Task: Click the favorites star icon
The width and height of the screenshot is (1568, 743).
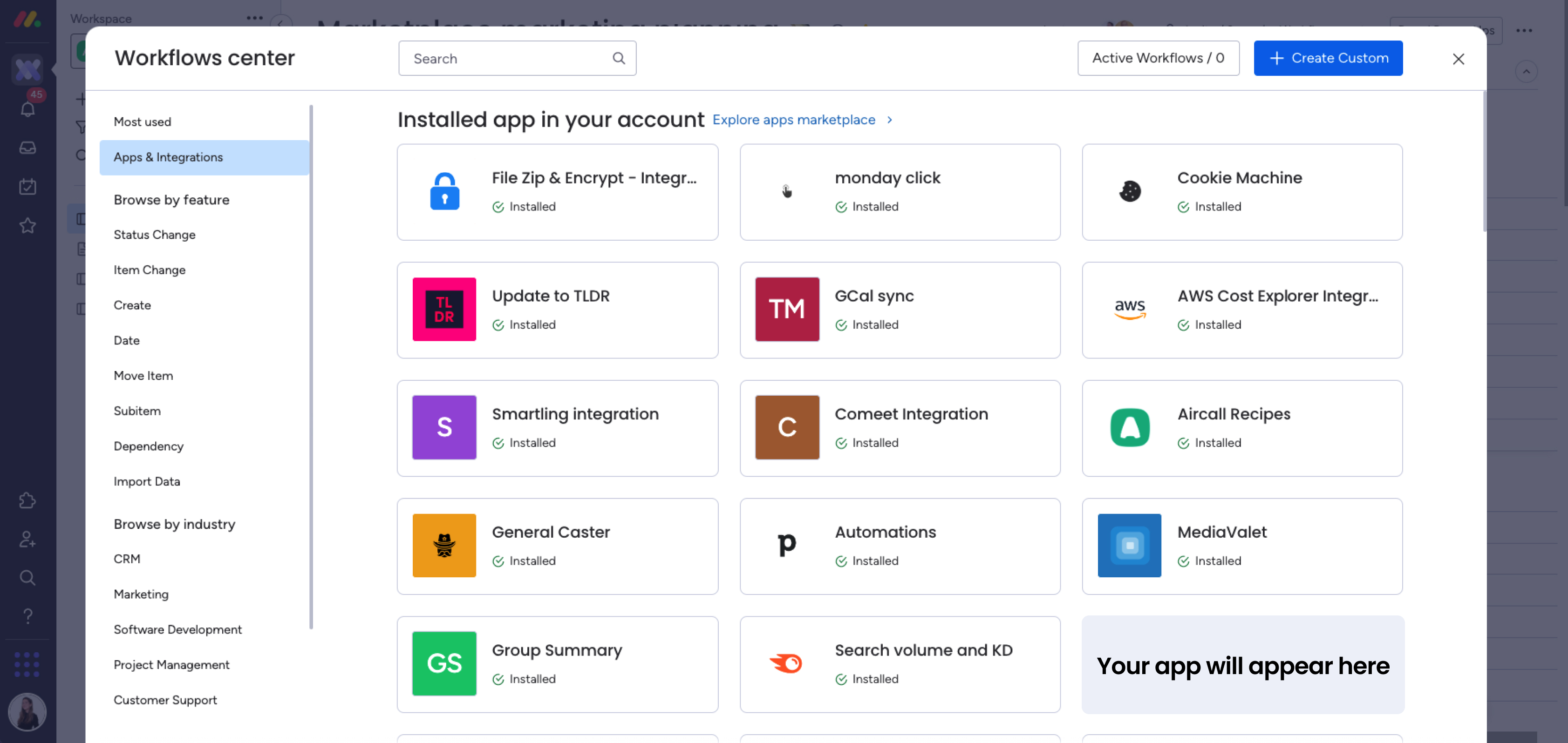Action: coord(27,226)
